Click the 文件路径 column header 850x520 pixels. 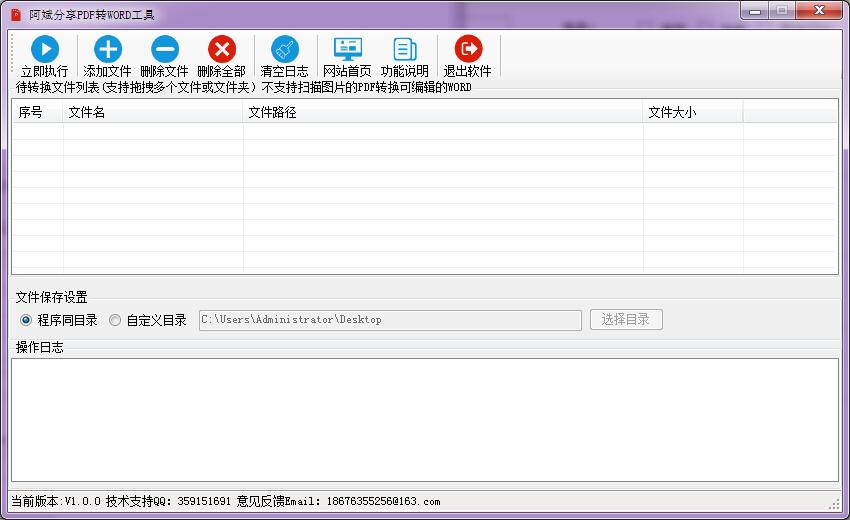443,112
